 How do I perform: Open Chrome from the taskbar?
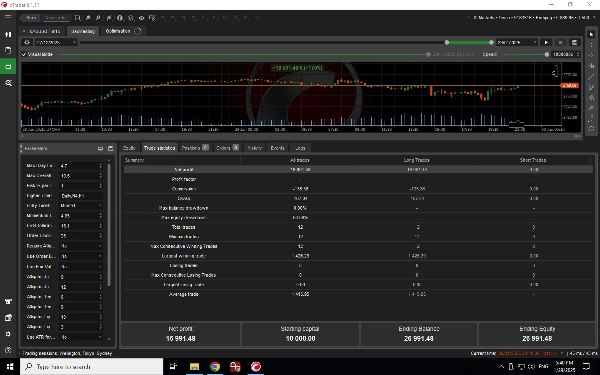tap(215, 367)
